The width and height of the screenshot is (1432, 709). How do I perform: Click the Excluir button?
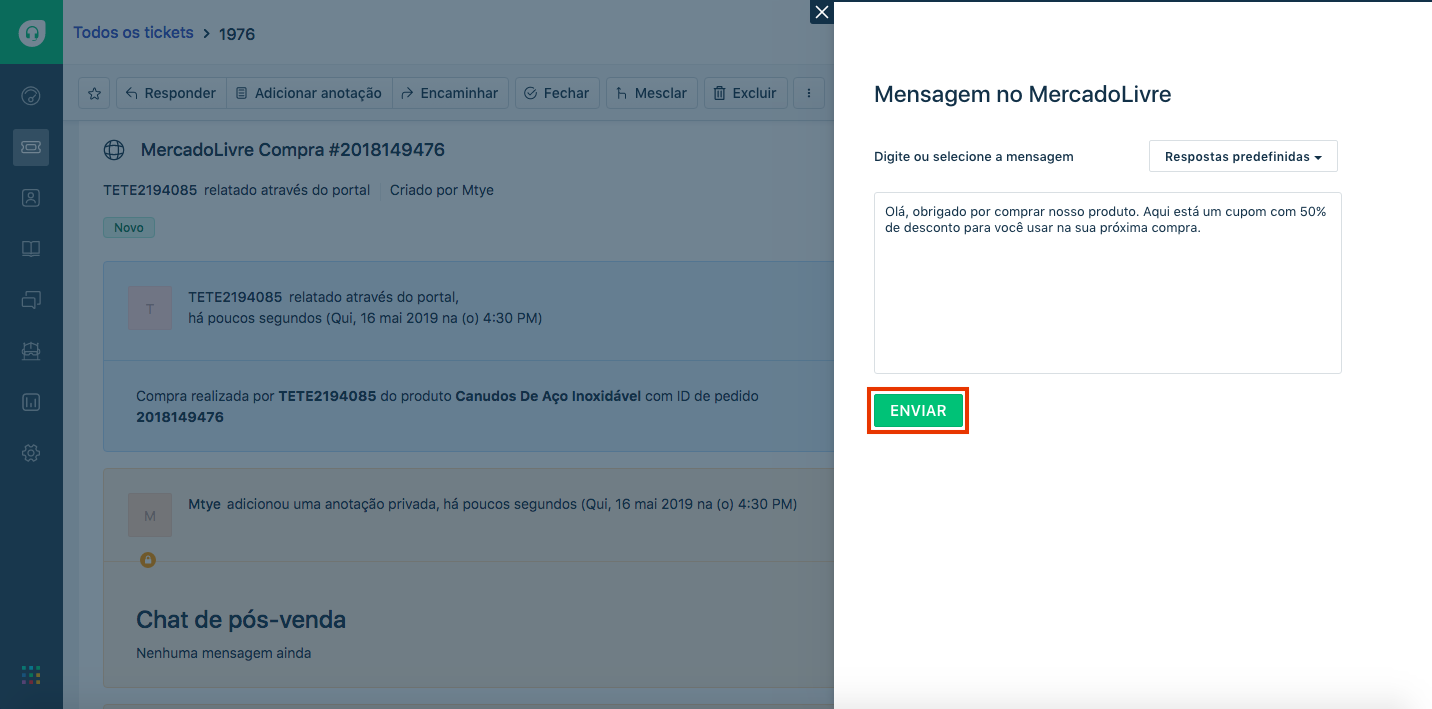click(x=746, y=93)
